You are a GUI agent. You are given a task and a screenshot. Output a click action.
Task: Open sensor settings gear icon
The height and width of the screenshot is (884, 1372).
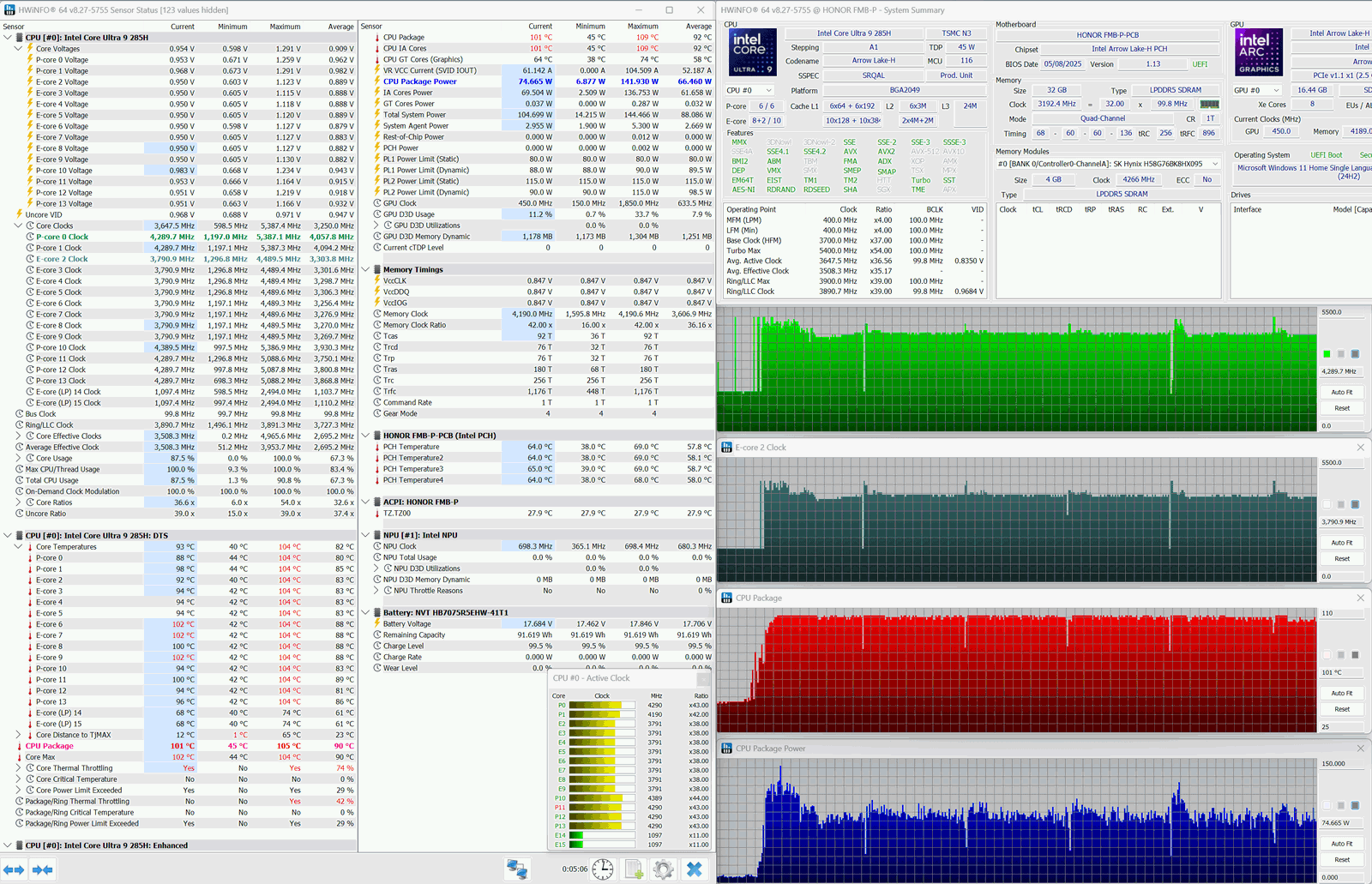pyautogui.click(x=663, y=869)
